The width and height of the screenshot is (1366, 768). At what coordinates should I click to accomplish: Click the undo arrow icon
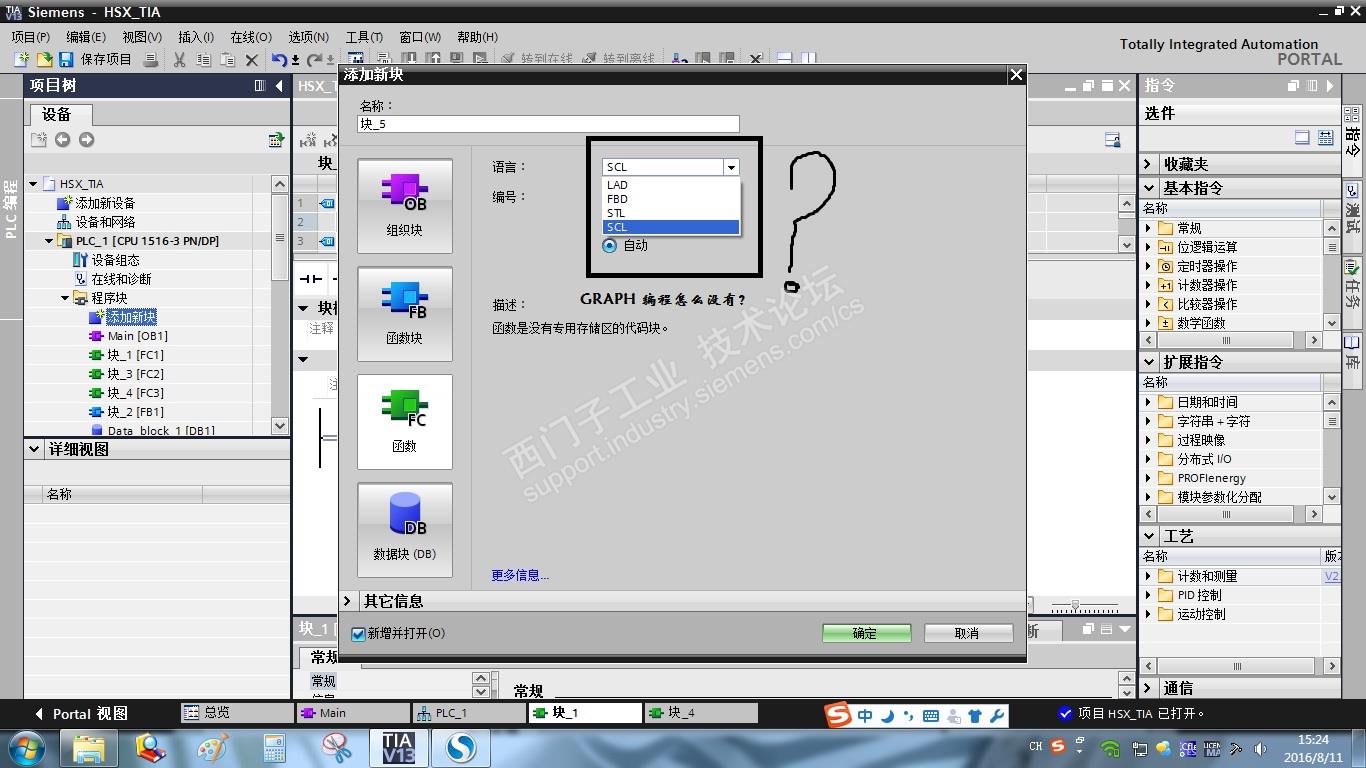(279, 60)
